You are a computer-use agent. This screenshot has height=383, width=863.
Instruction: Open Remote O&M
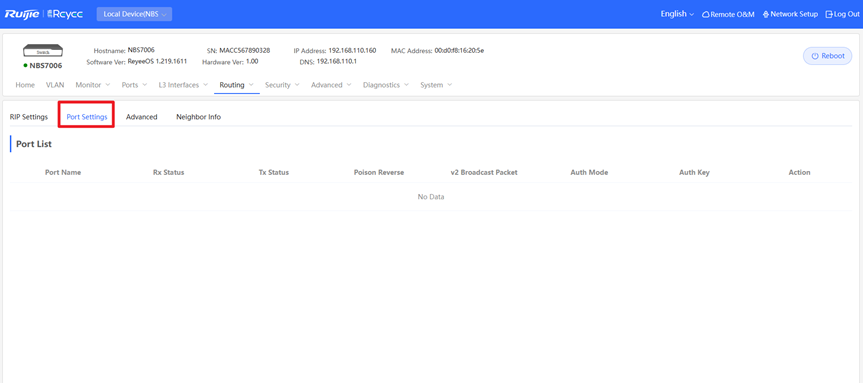(728, 14)
